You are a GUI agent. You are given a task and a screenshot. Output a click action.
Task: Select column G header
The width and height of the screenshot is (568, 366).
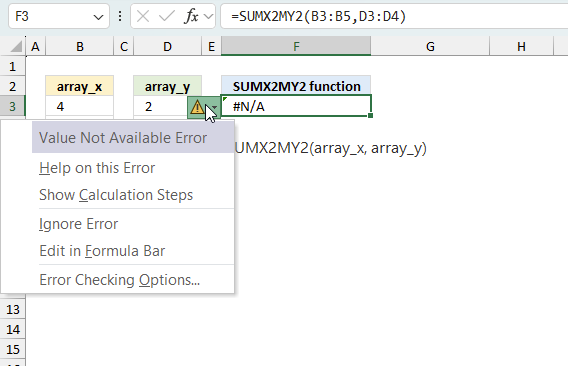430,46
